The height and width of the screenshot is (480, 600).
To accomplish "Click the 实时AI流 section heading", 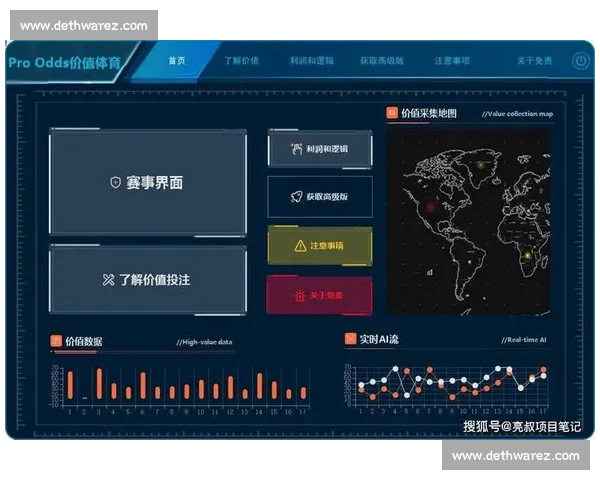I will pyautogui.click(x=379, y=339).
